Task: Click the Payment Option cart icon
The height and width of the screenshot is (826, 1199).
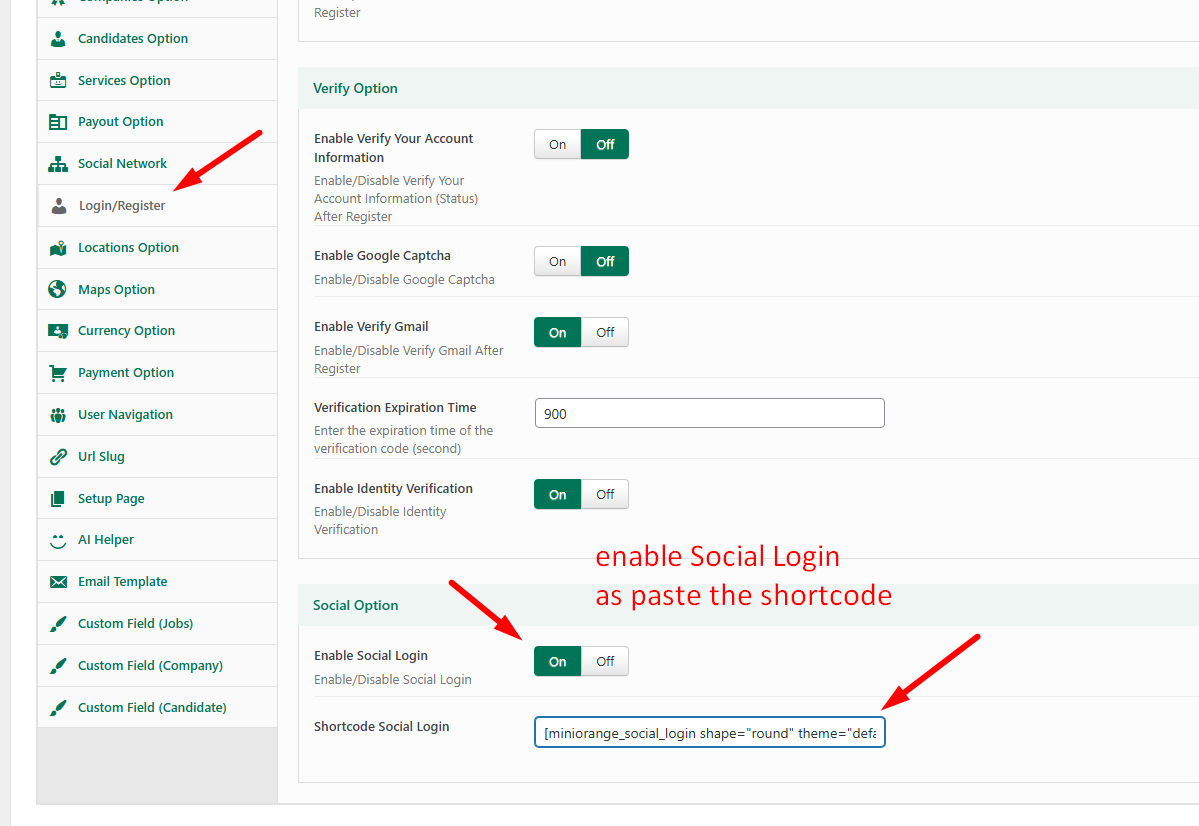Action: (58, 373)
